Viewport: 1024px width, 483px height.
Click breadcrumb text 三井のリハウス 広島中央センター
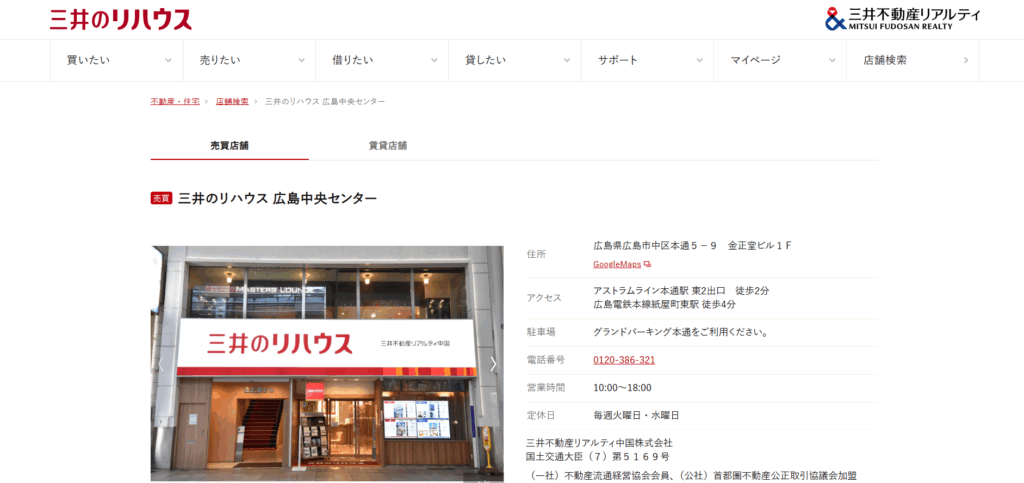coord(325,102)
